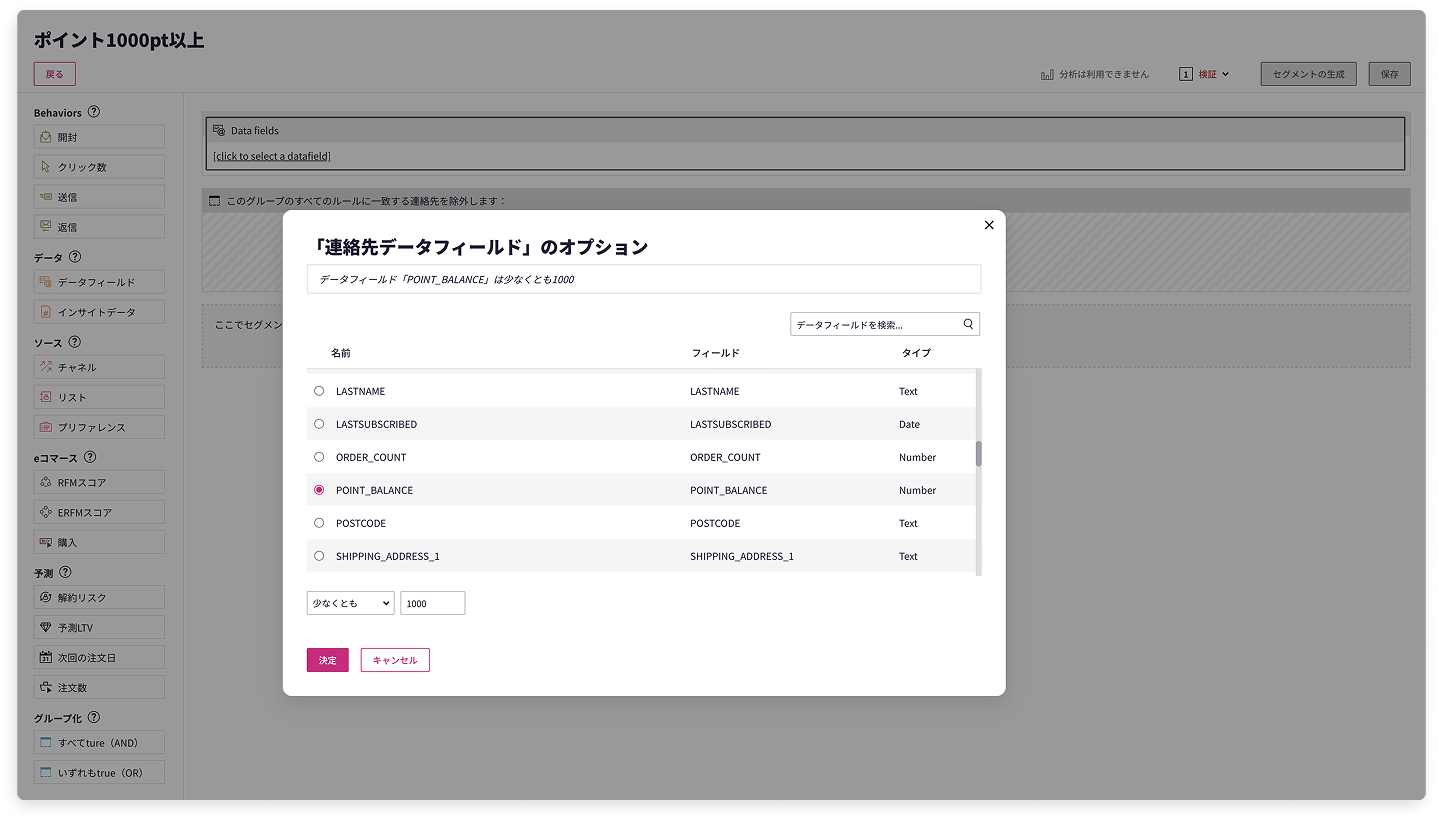The image size is (1439, 821).
Task: Open the 少なくとも operator dropdown
Action: pos(350,603)
